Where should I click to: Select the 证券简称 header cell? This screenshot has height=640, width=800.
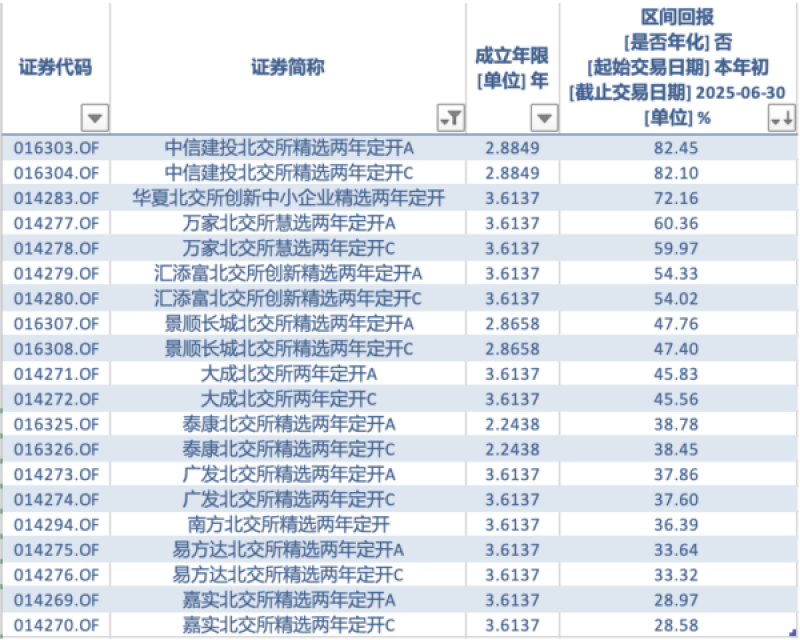pyautogui.click(x=288, y=68)
